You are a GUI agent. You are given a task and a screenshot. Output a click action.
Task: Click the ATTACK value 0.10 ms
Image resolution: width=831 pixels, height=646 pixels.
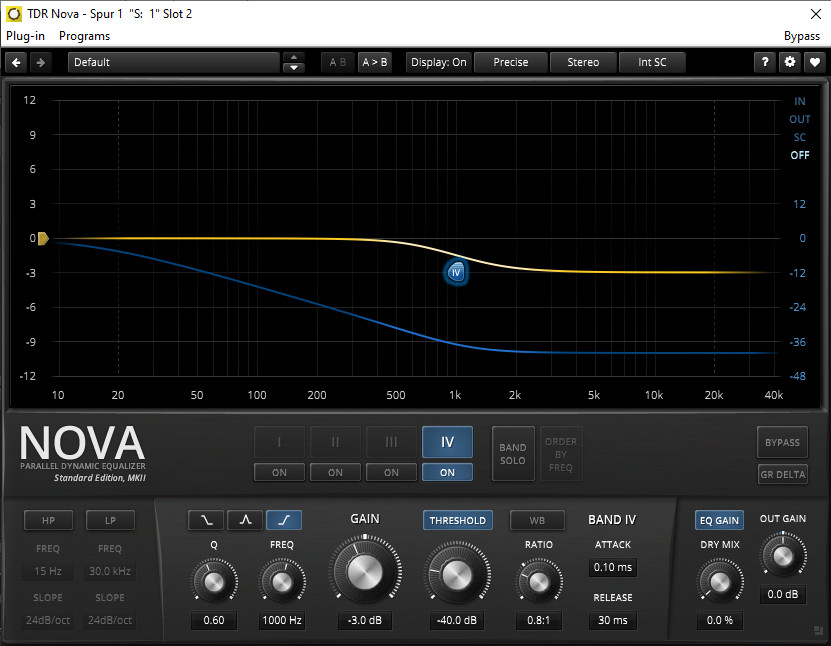tap(613, 567)
